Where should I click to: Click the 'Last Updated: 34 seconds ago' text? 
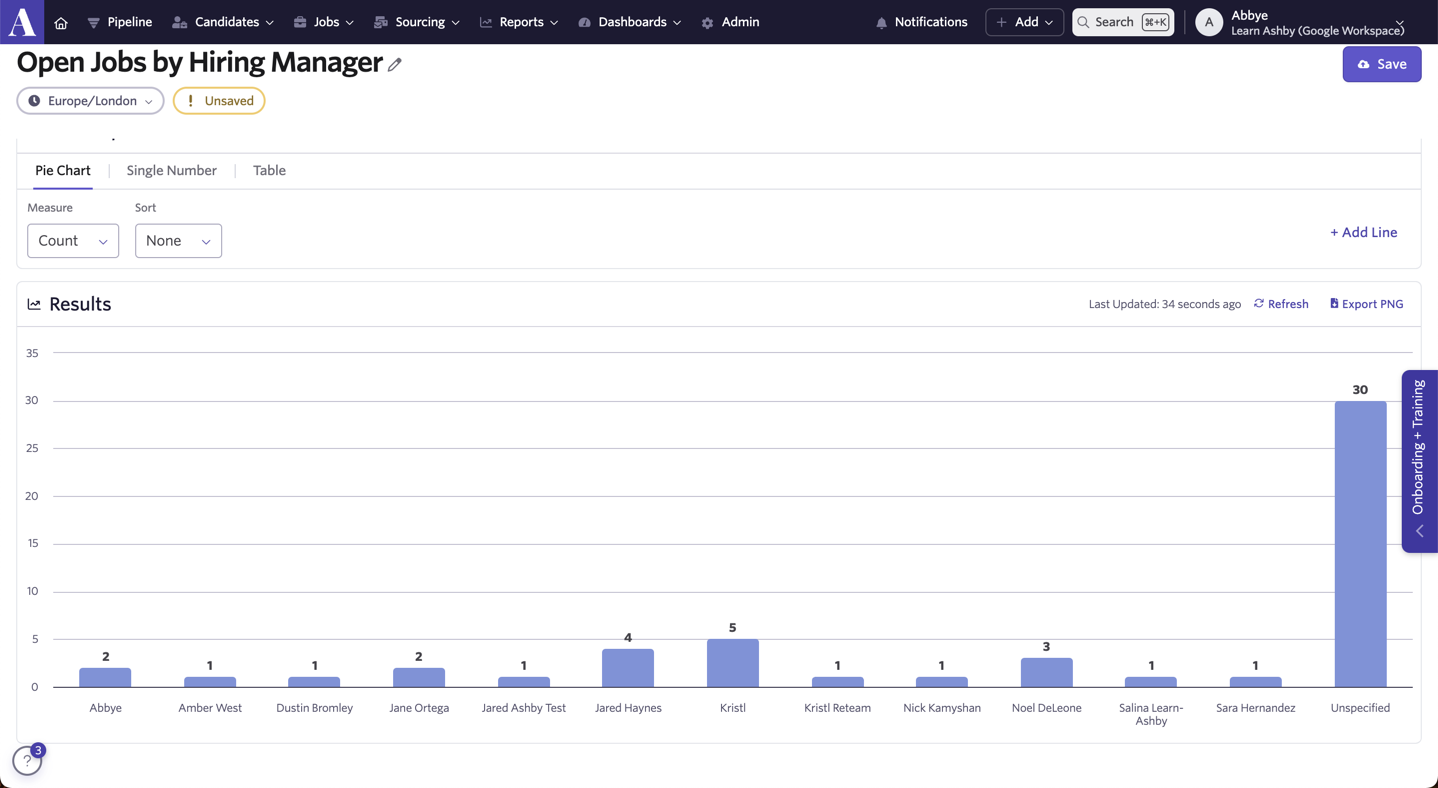[x=1165, y=304]
